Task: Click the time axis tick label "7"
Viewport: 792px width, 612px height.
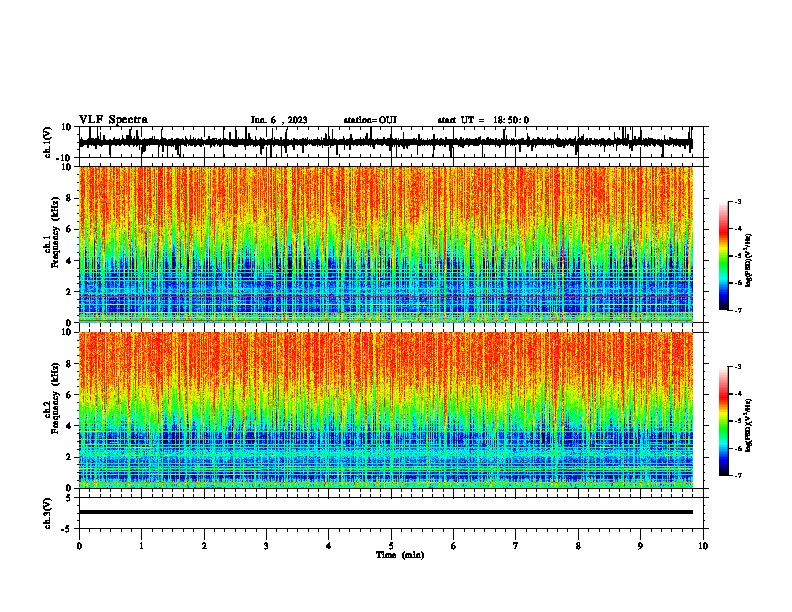Action: [x=516, y=546]
